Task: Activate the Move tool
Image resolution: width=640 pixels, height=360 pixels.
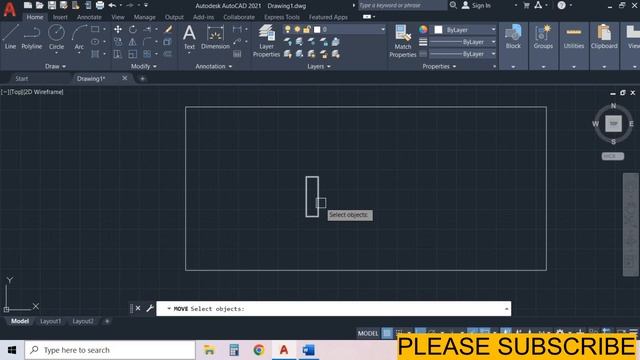Action: tap(118, 29)
